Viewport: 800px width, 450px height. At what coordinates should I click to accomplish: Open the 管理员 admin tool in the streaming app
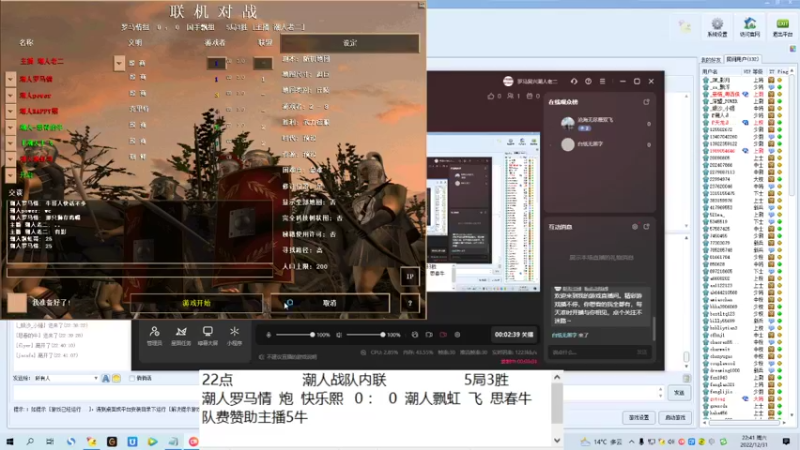coord(154,336)
